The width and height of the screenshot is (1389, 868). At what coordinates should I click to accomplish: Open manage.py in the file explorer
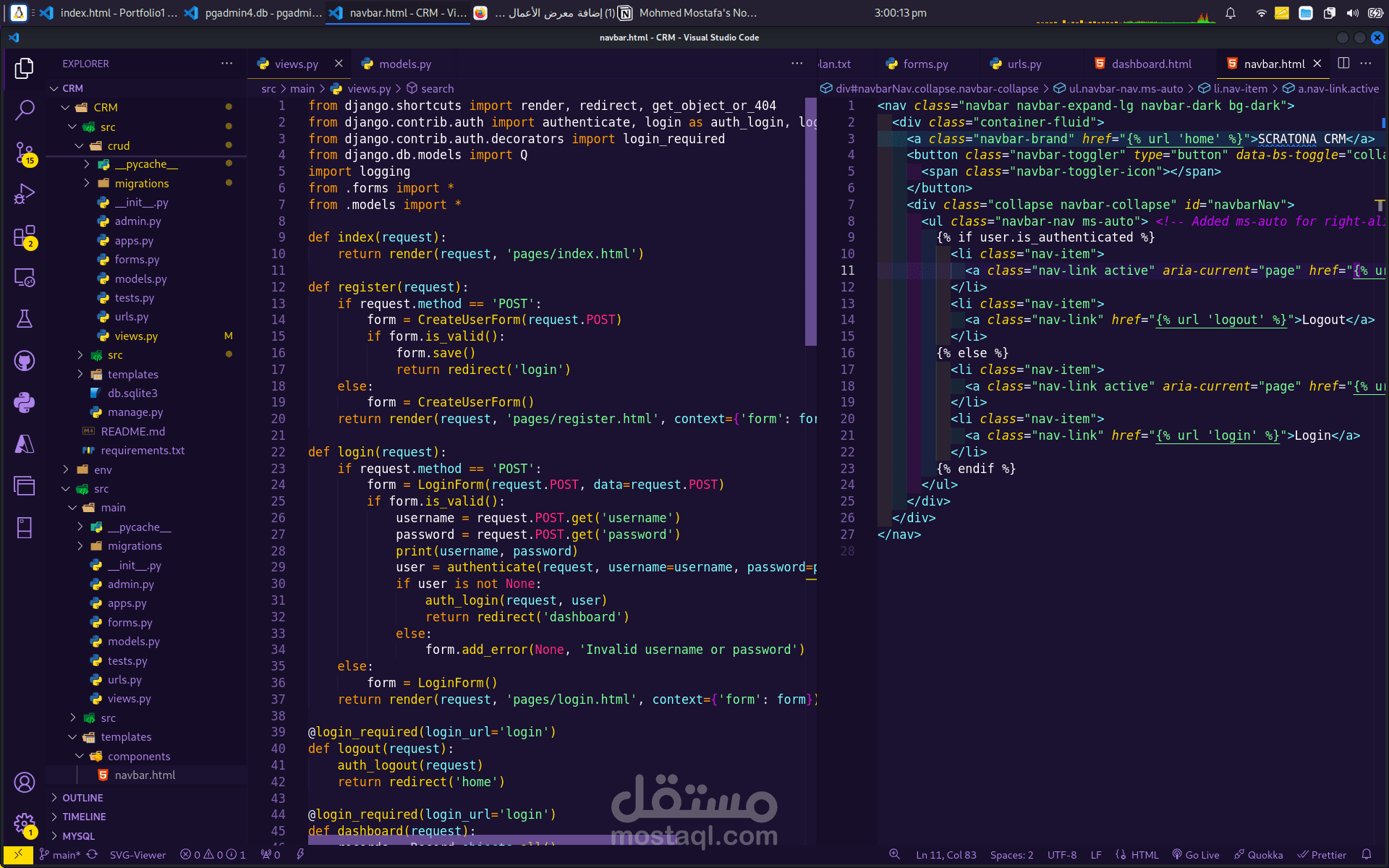[x=135, y=412]
